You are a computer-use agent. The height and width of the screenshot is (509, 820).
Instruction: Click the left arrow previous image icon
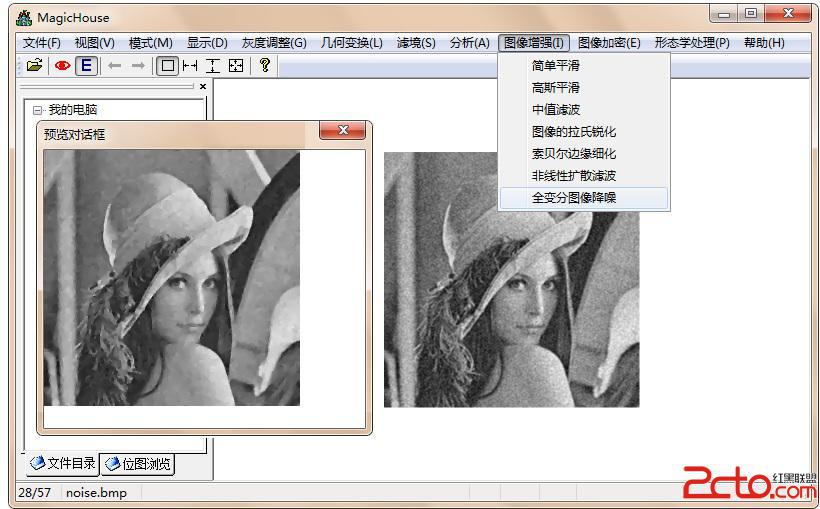click(x=115, y=65)
